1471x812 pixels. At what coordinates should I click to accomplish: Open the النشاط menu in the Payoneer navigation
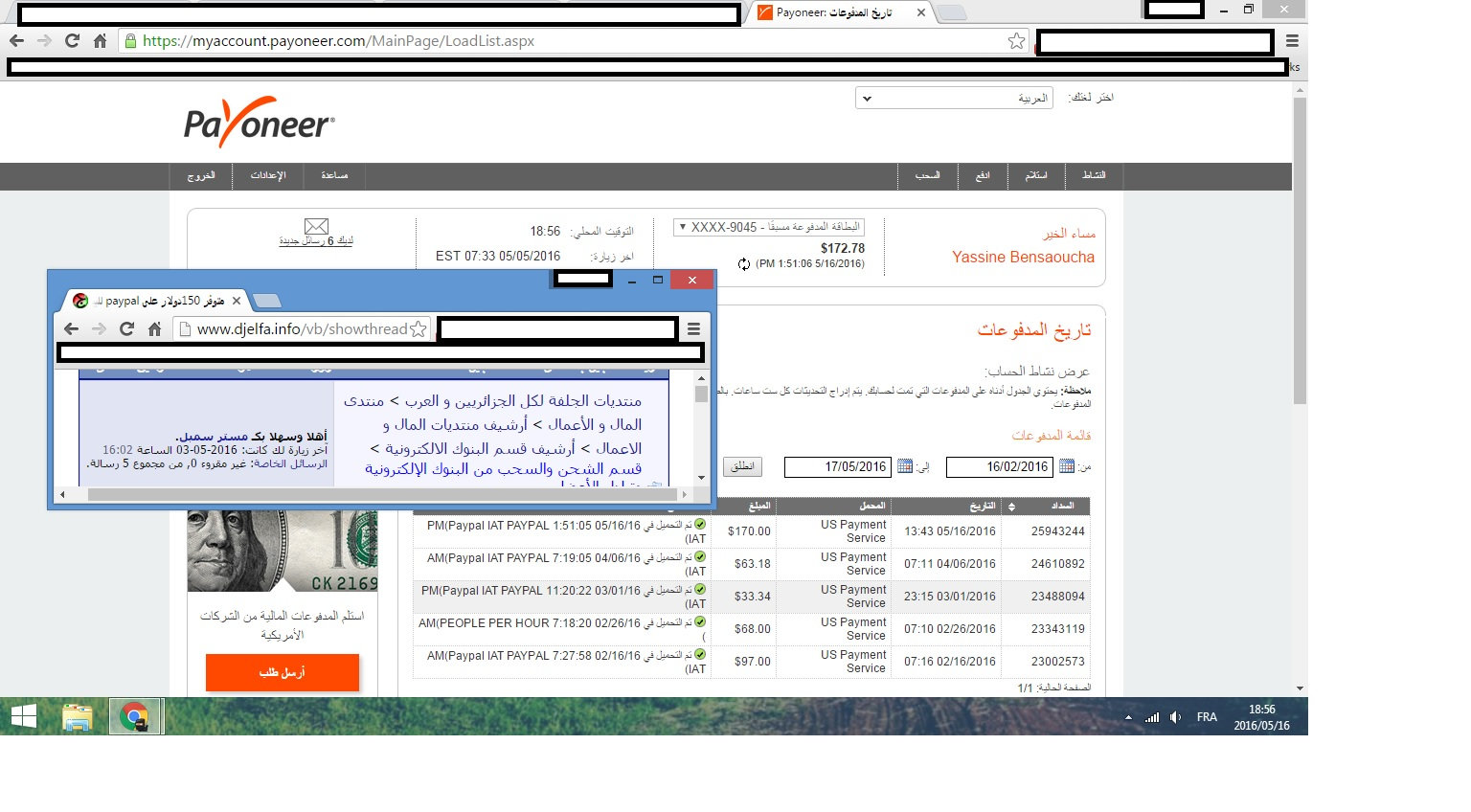click(1094, 175)
